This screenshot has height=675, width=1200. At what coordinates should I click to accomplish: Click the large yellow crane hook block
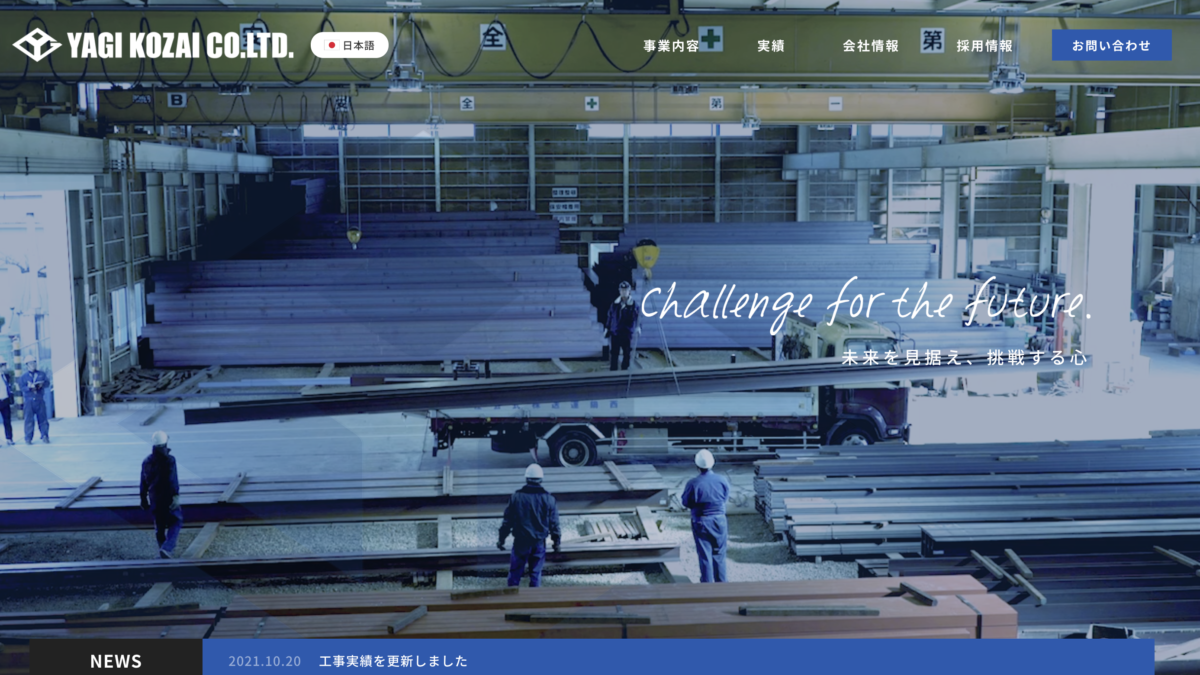click(x=646, y=256)
